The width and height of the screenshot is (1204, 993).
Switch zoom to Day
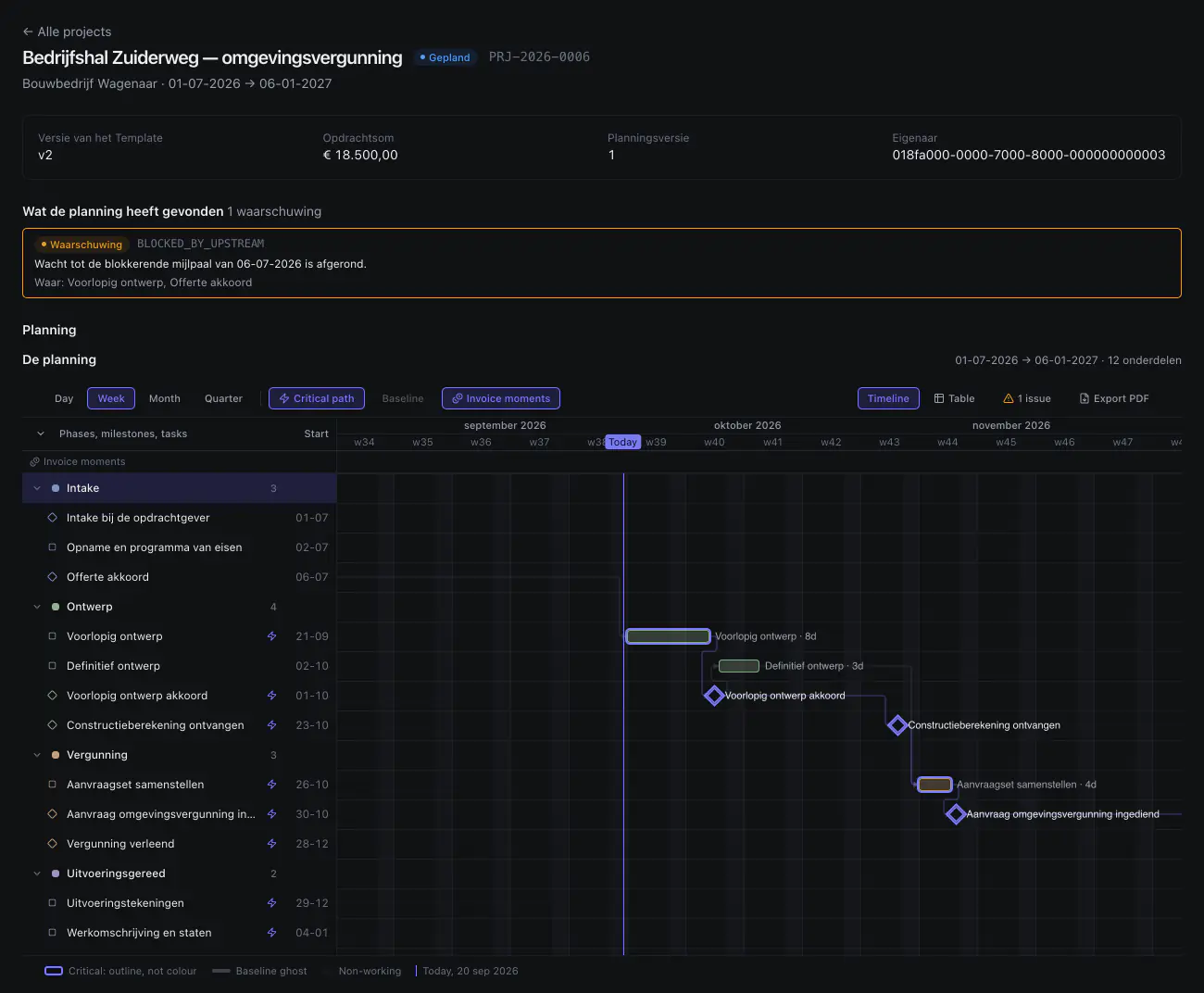pyautogui.click(x=64, y=398)
